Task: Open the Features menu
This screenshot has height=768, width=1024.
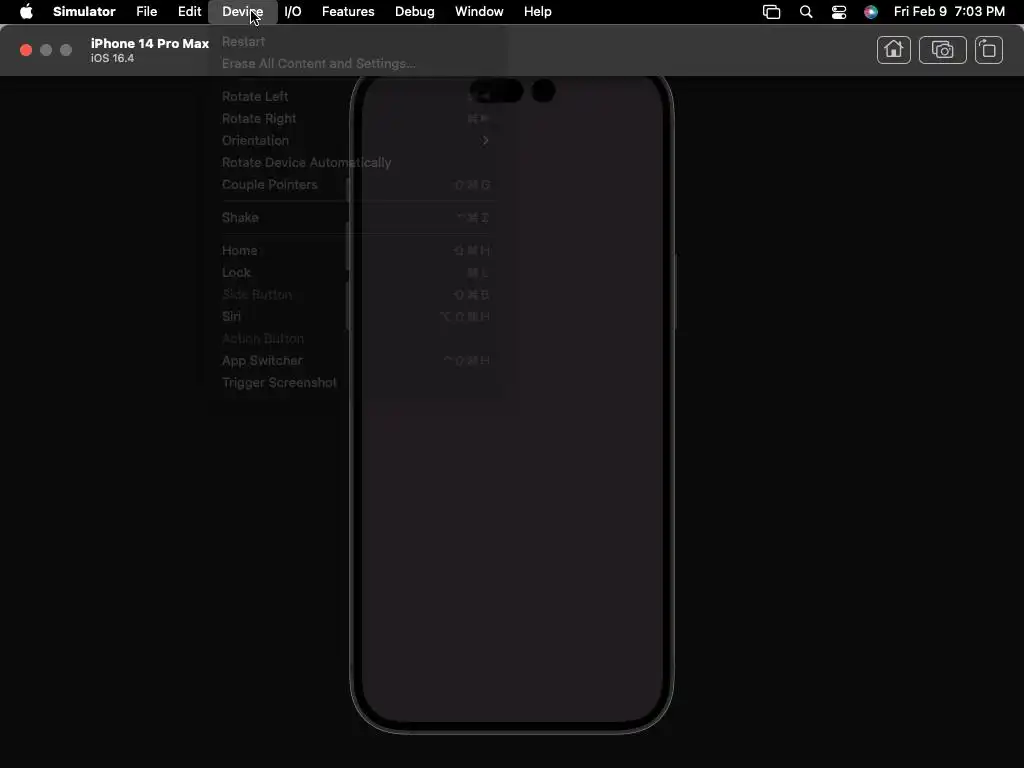Action: [348, 12]
